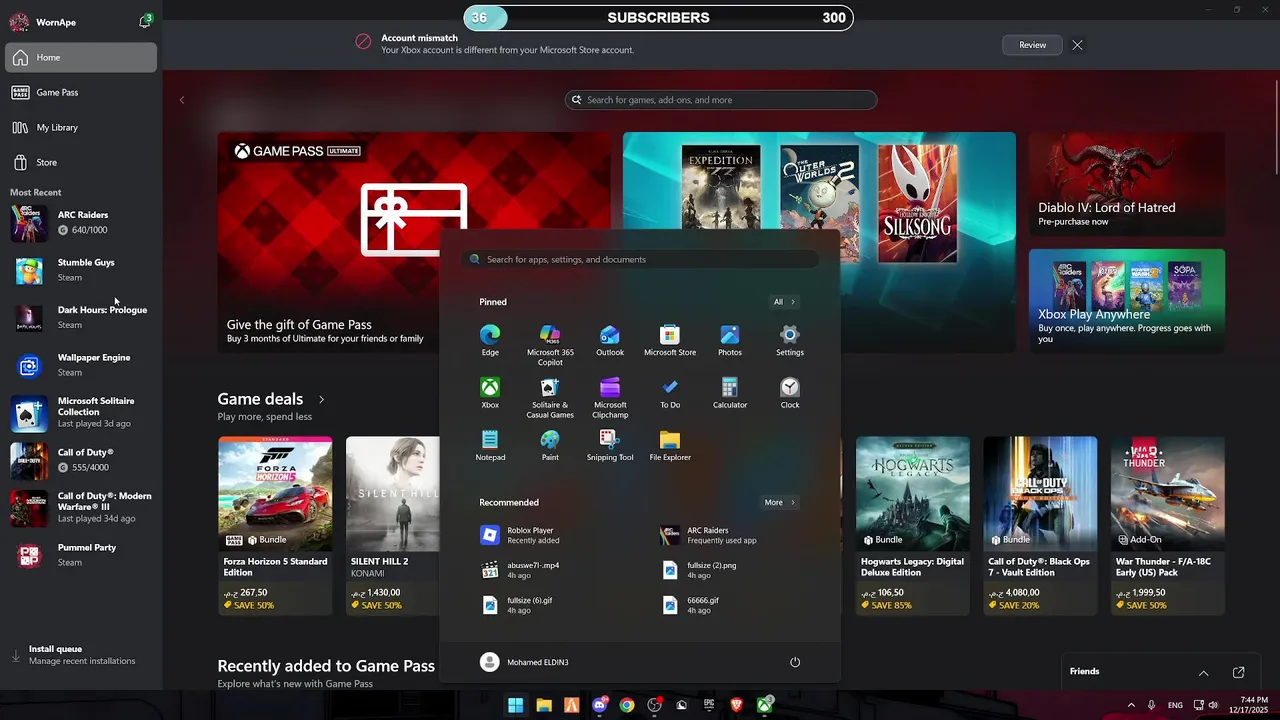Open the ENG language switcher
This screenshot has width=1280, height=720.
point(1175,705)
